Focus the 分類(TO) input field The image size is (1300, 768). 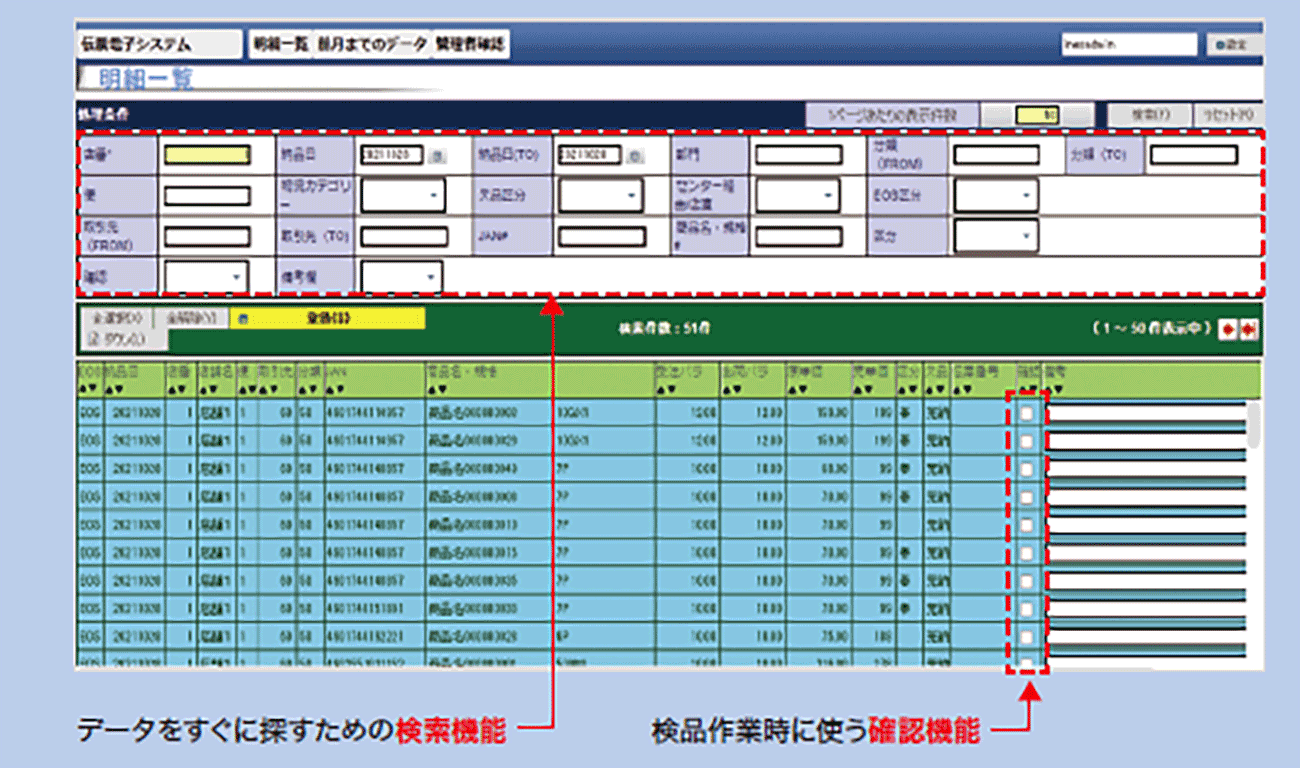pos(1193,155)
